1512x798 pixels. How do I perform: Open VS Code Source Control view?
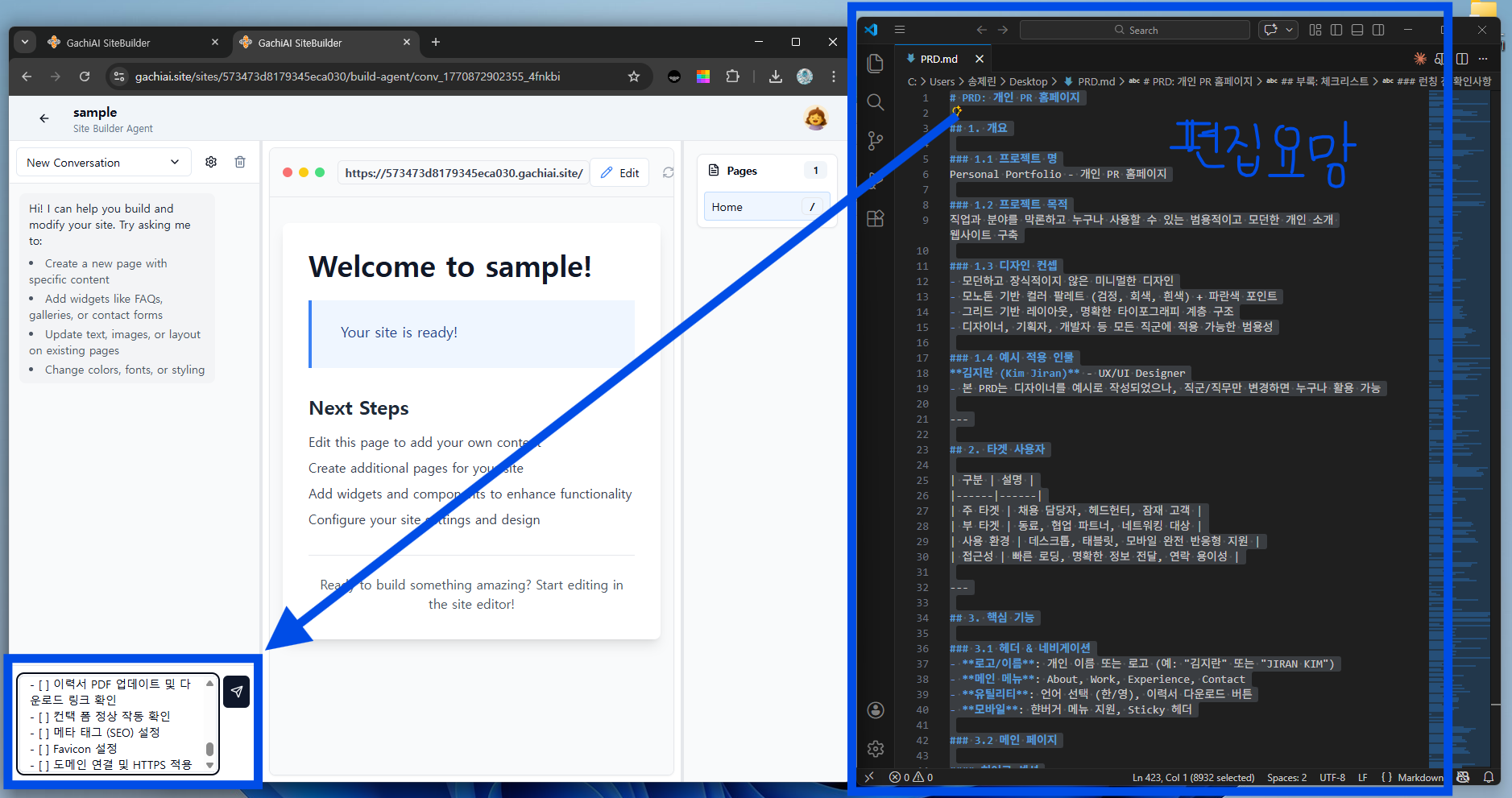(x=876, y=141)
